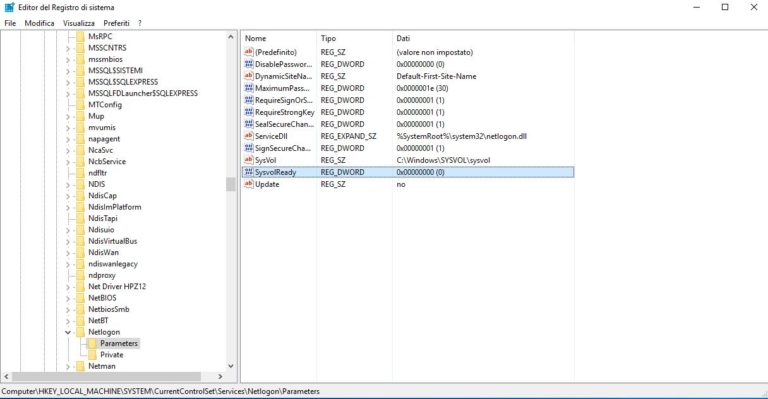Click the tree horizontal scrollbar left arrow
The image size is (768, 399).
click(6, 376)
